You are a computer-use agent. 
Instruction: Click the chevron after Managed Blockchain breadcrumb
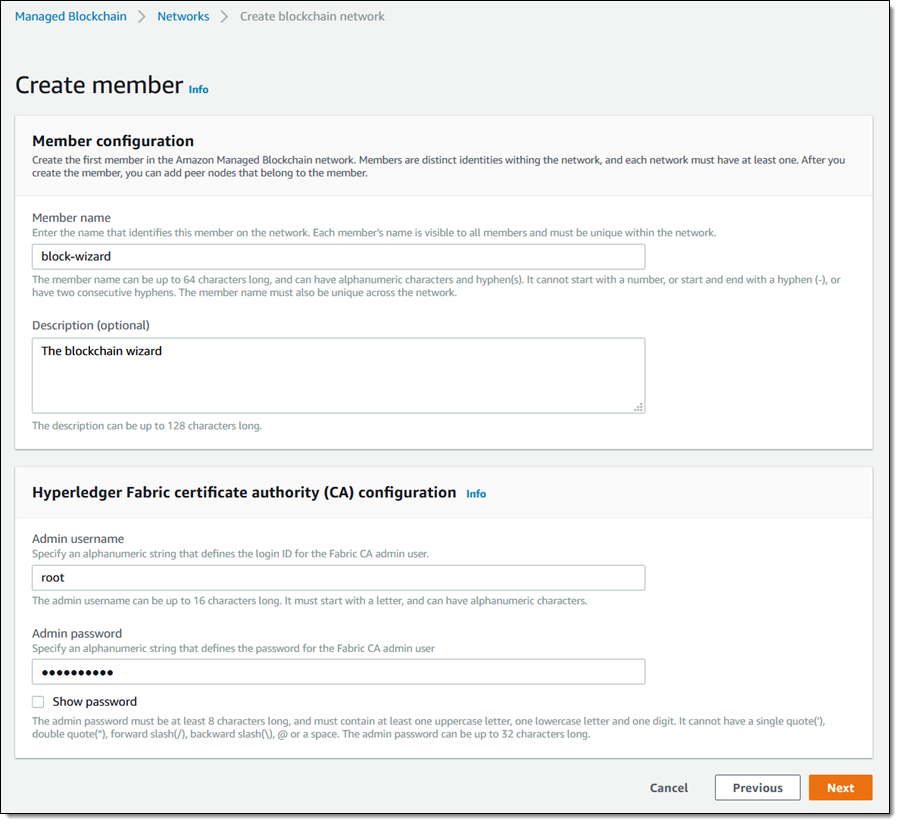[142, 17]
